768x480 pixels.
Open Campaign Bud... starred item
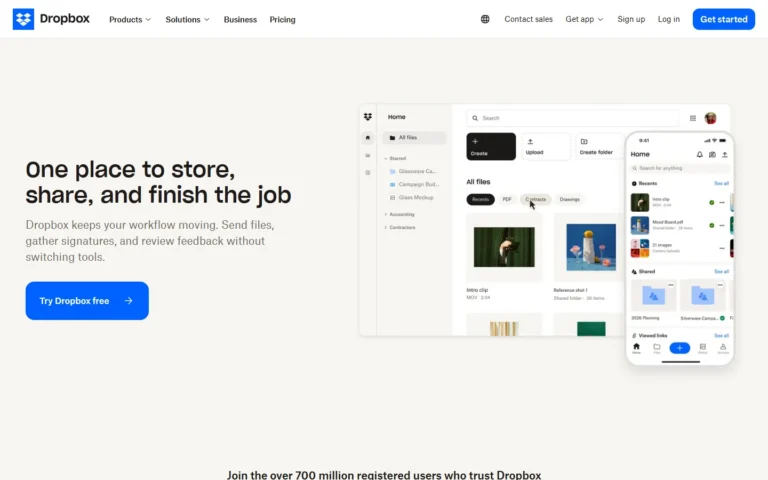414,184
